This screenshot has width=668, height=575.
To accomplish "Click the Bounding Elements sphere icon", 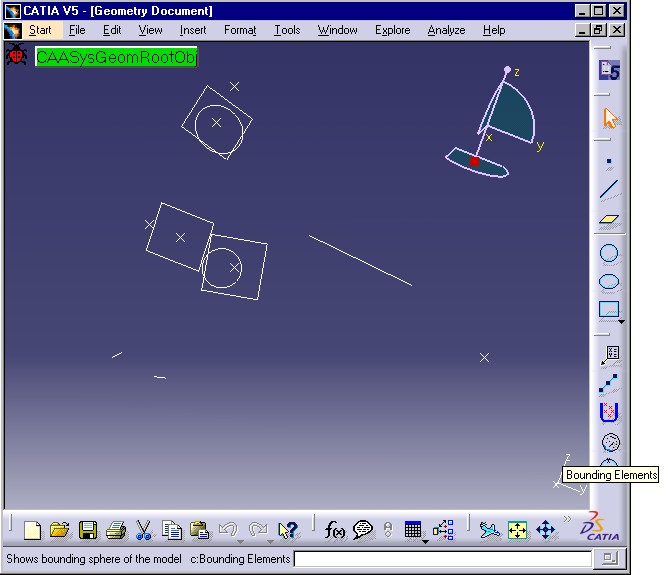I will 610,443.
